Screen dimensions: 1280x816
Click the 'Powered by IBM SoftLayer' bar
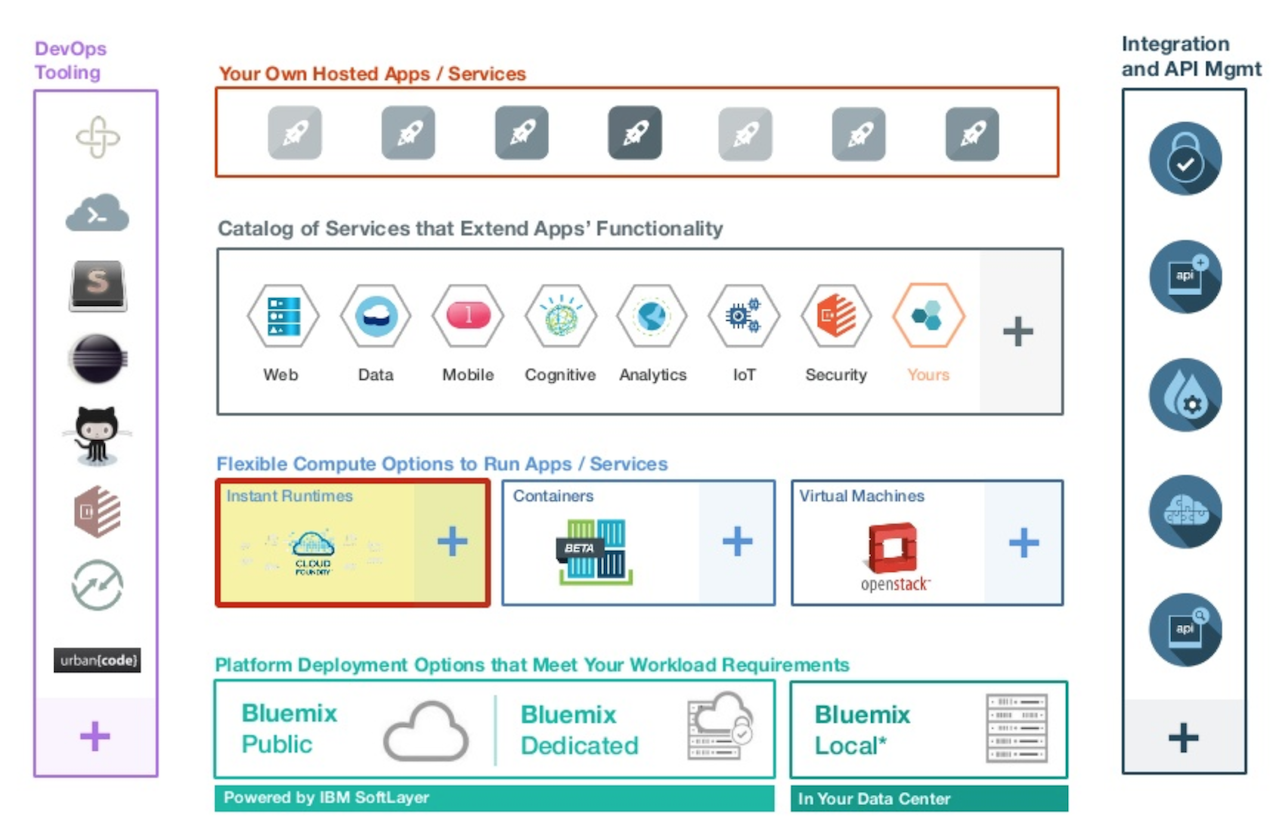click(x=494, y=798)
